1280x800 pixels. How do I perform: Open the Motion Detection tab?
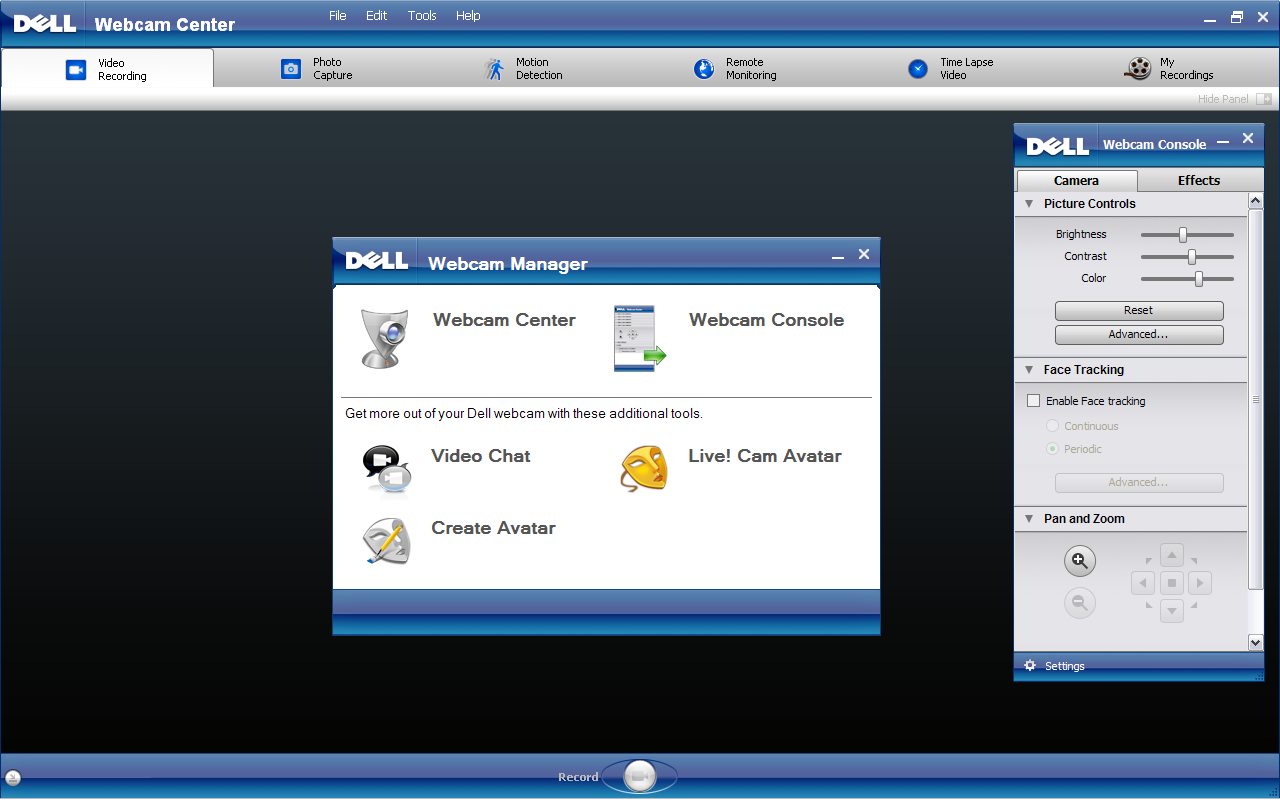(530, 68)
